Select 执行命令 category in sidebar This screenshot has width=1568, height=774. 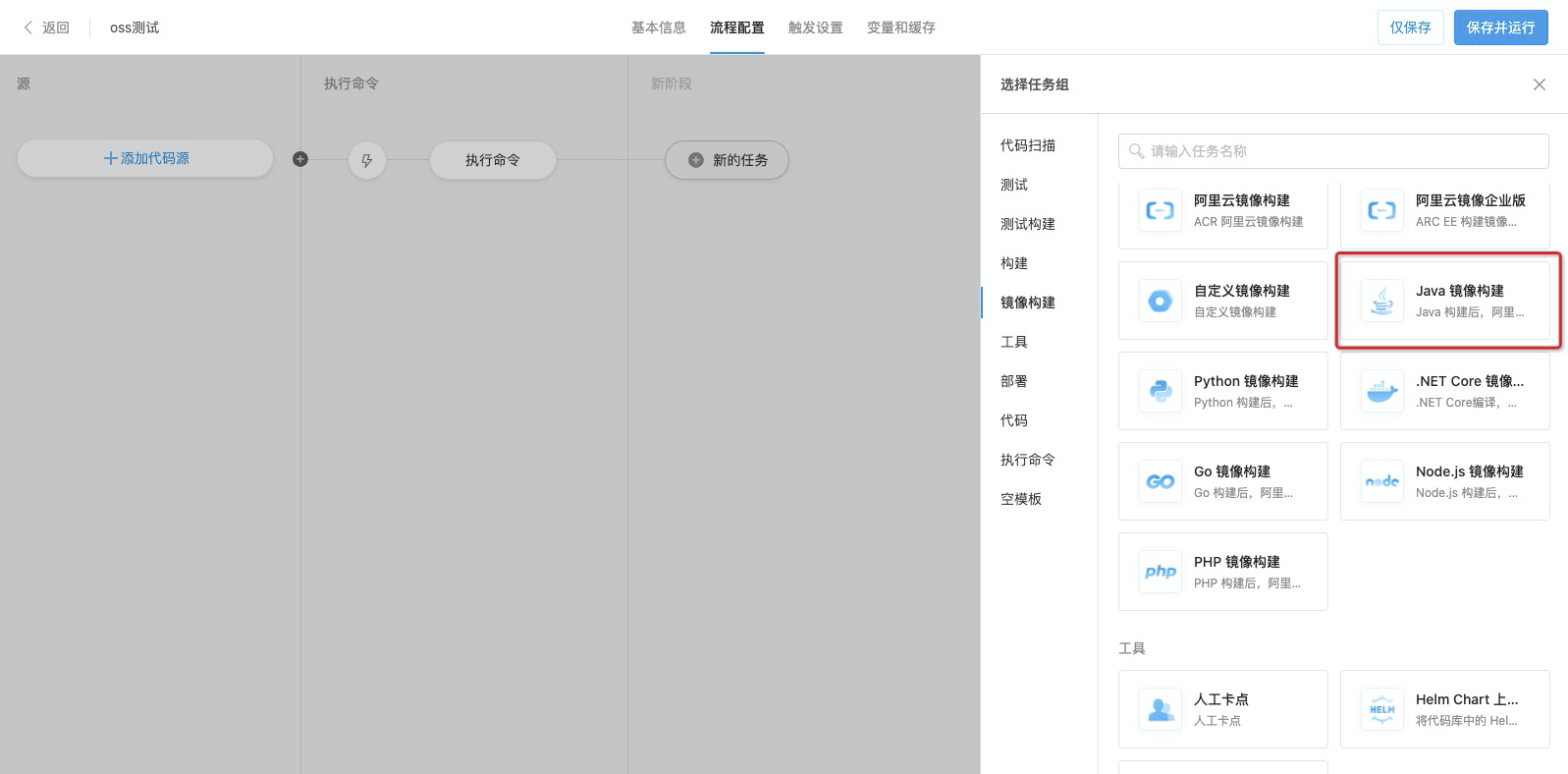(1028, 460)
